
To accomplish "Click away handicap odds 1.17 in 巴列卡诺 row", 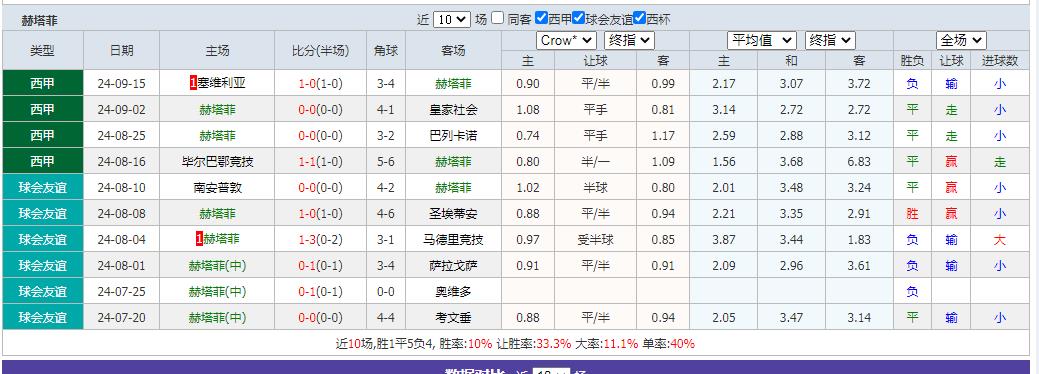I will click(663, 136).
